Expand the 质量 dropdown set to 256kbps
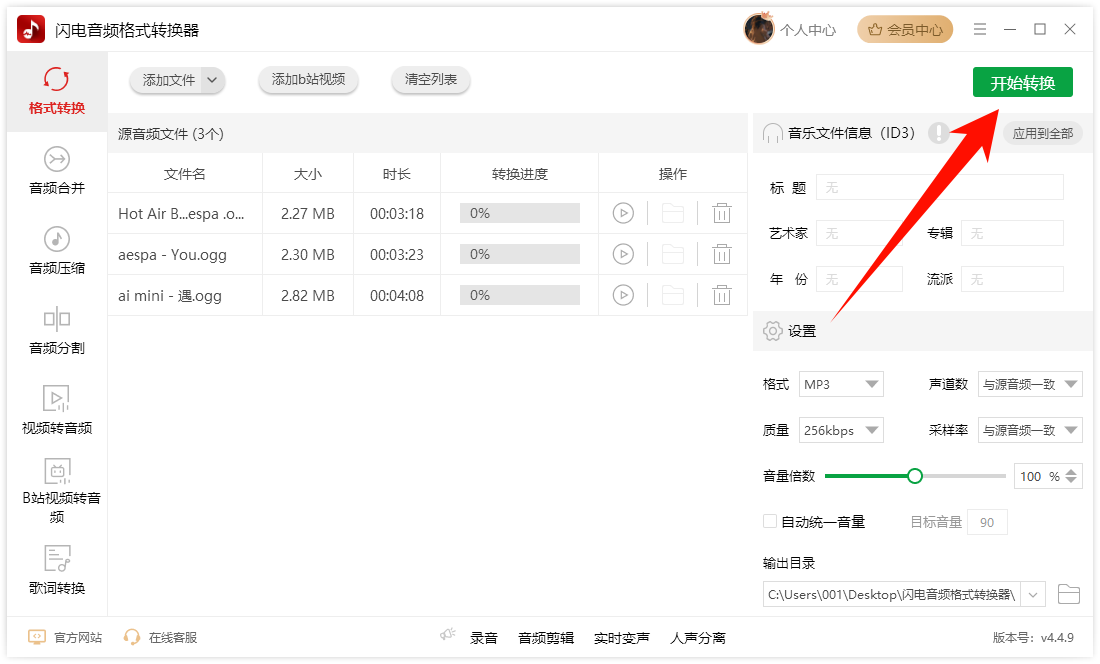This screenshot has height=664, width=1100. point(841,429)
